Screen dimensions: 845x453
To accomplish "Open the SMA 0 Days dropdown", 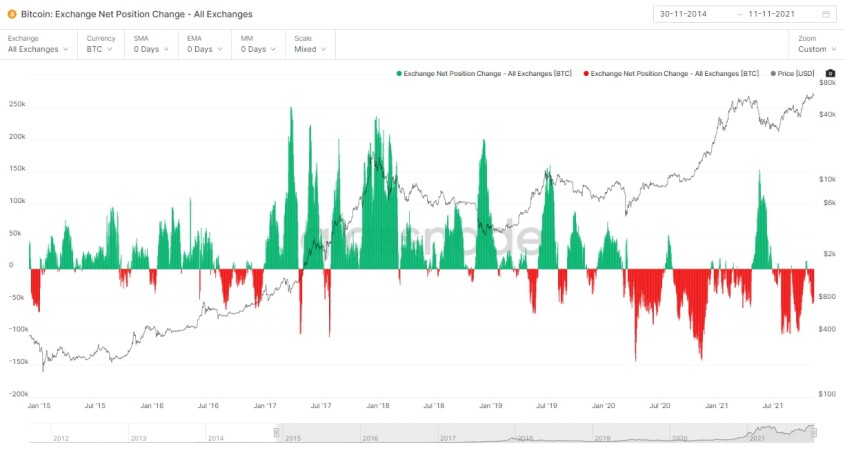I will coord(151,44).
